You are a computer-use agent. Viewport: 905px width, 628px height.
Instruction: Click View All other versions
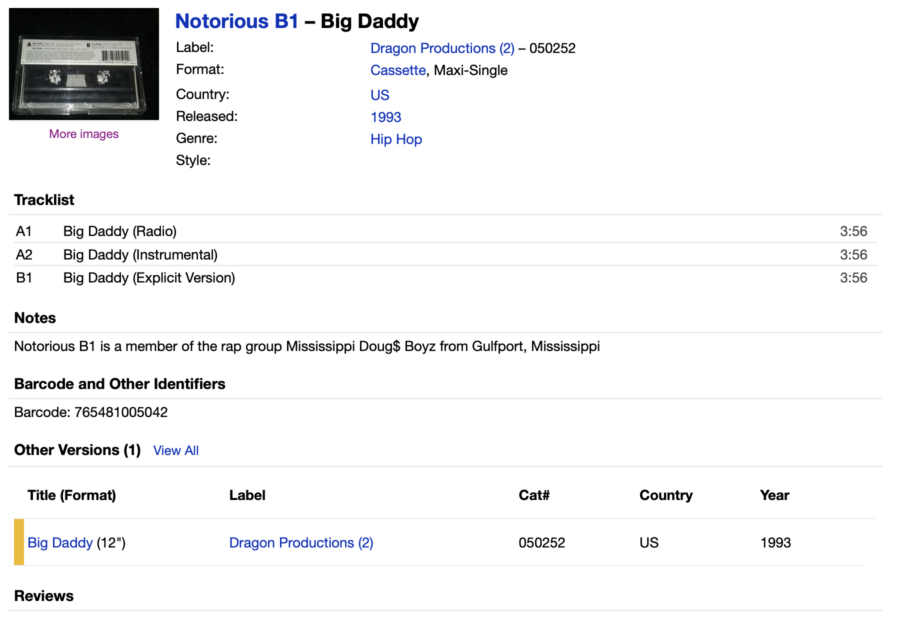(175, 451)
